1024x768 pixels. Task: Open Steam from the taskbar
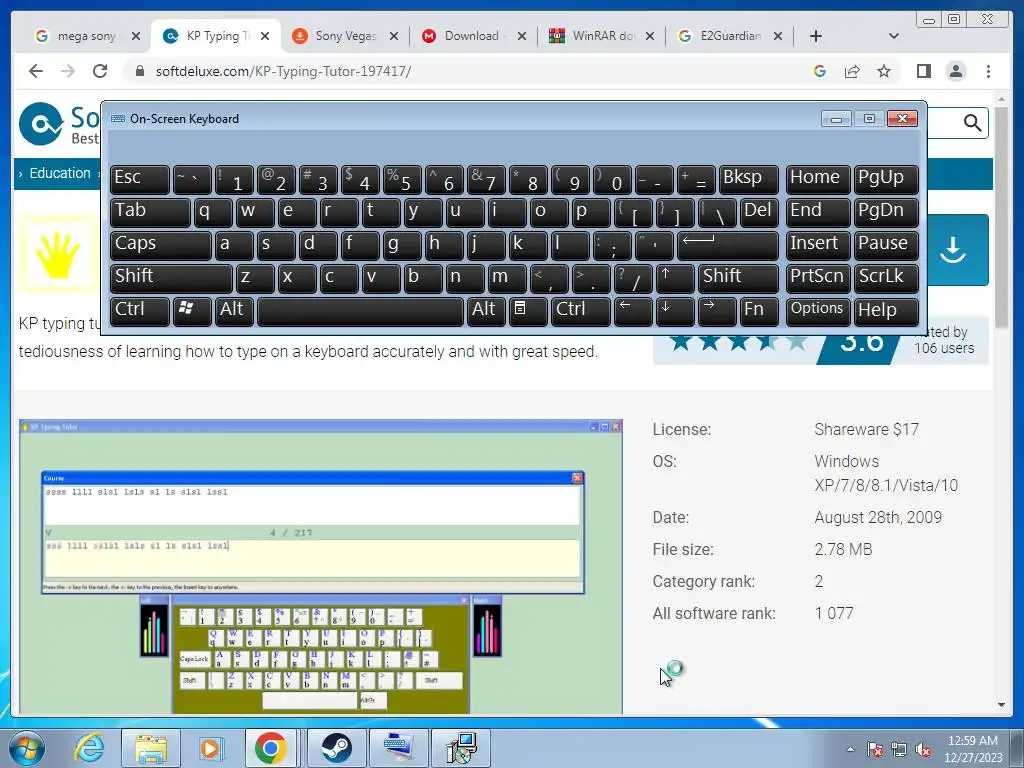336,748
